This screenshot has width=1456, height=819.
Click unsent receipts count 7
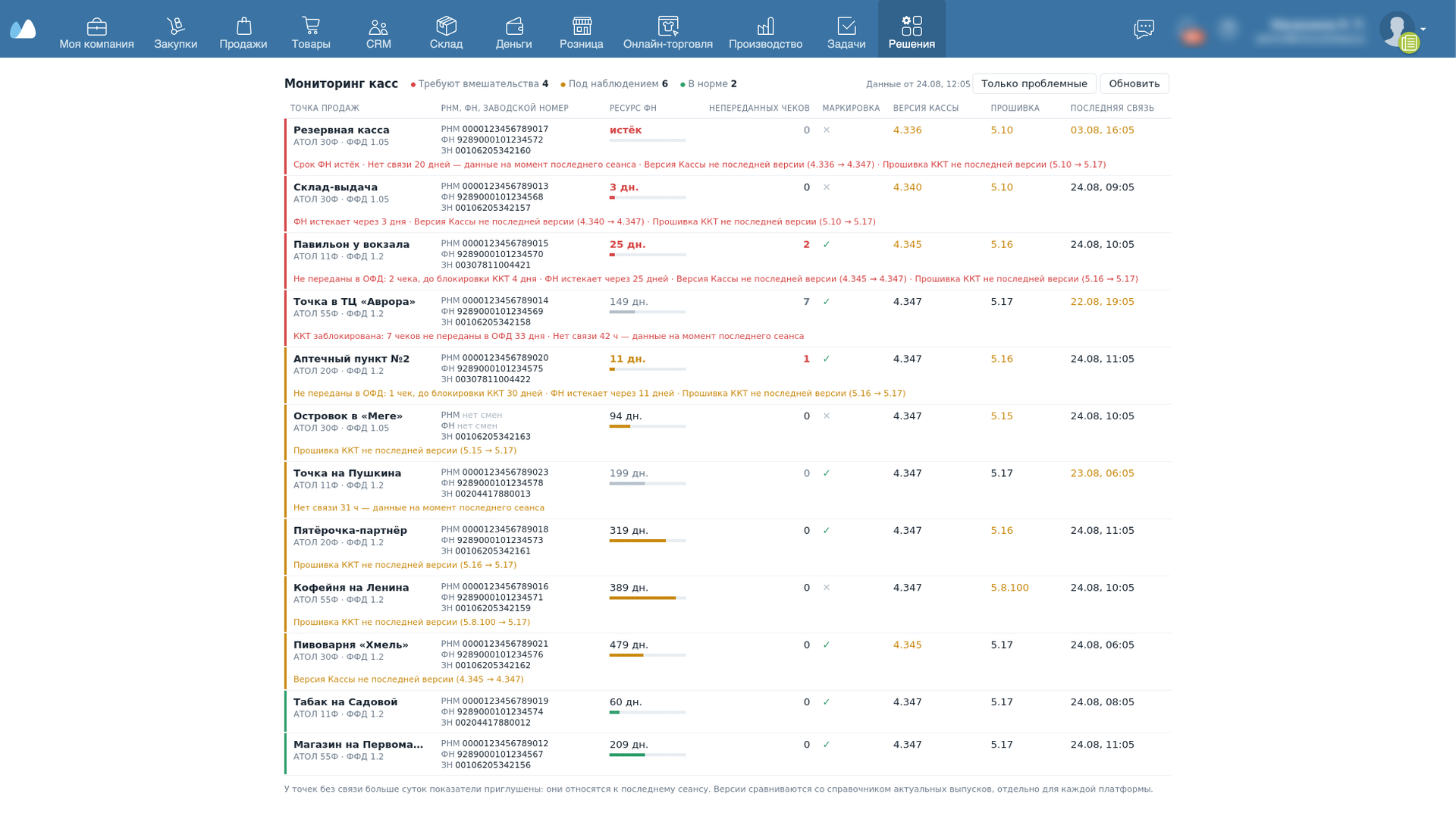coord(806,302)
